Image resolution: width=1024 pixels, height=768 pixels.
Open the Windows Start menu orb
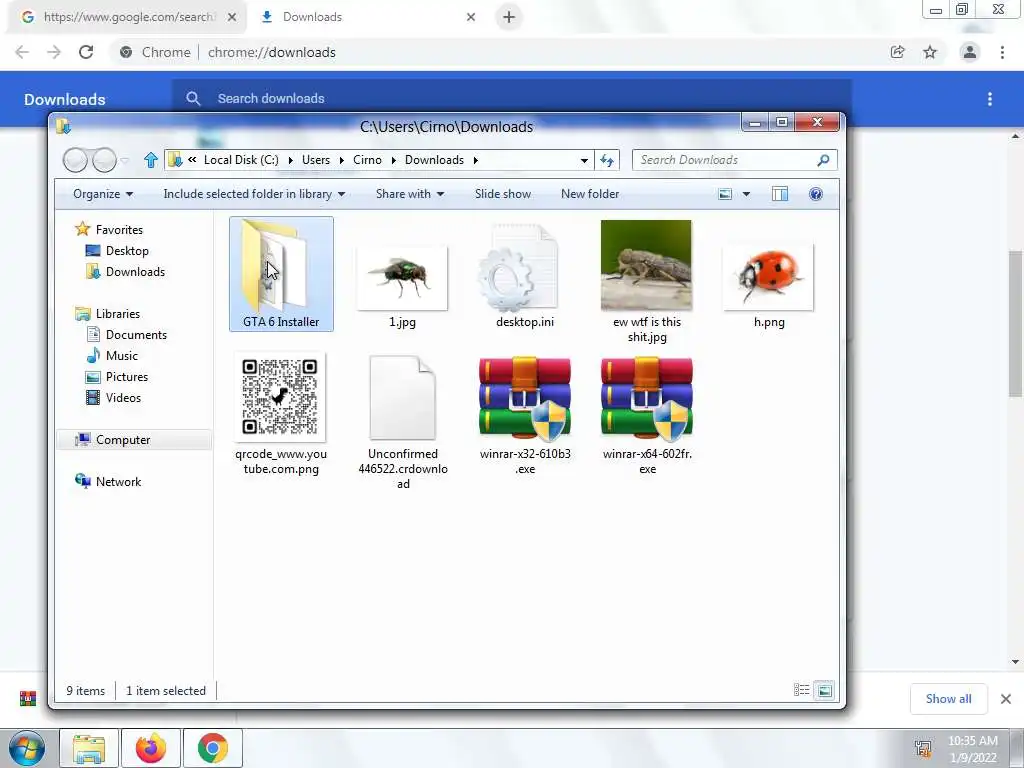[27, 748]
